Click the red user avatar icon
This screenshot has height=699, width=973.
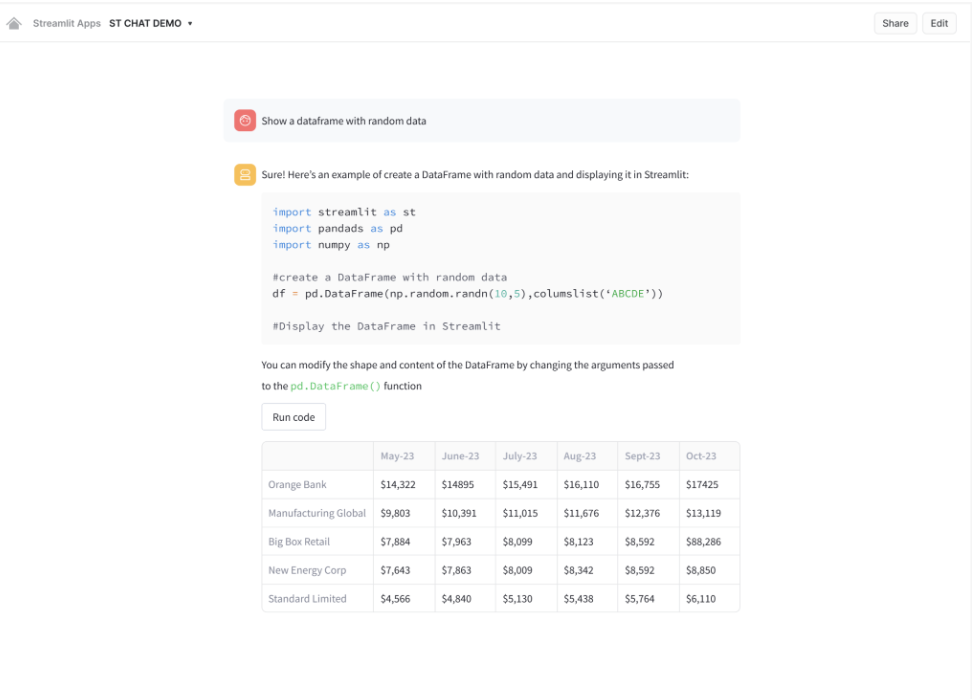pyautogui.click(x=245, y=120)
